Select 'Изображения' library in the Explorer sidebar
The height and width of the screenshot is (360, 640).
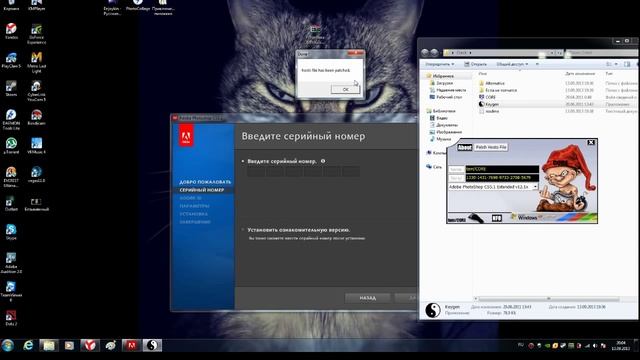click(x=449, y=132)
